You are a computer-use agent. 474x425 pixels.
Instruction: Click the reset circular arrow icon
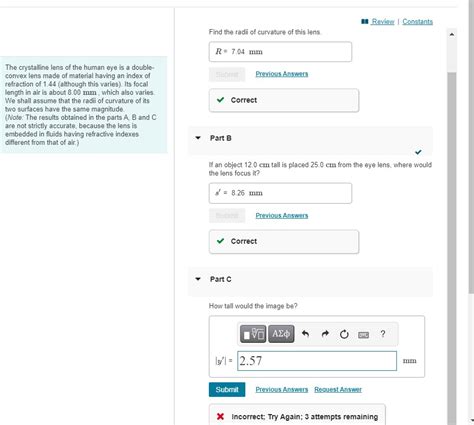344,334
